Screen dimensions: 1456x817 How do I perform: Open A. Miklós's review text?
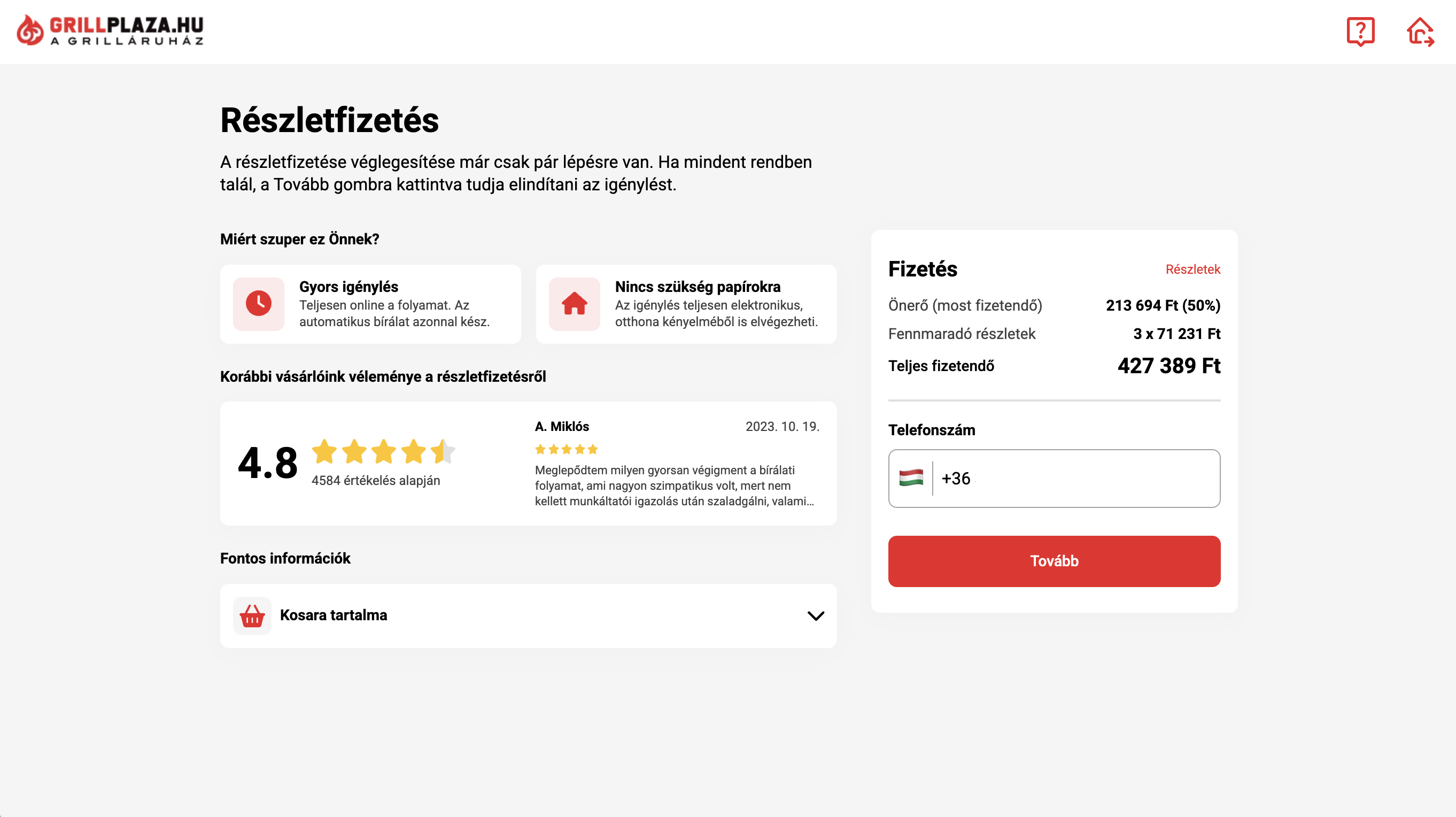pos(673,485)
